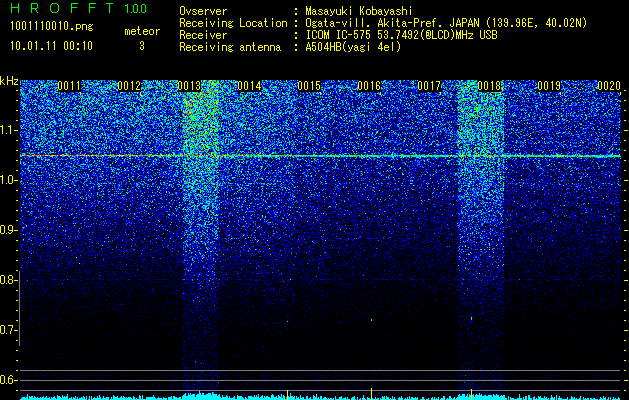This screenshot has height=400, width=629.
Task: Select the filename 1001110010.png
Action: click(52, 27)
